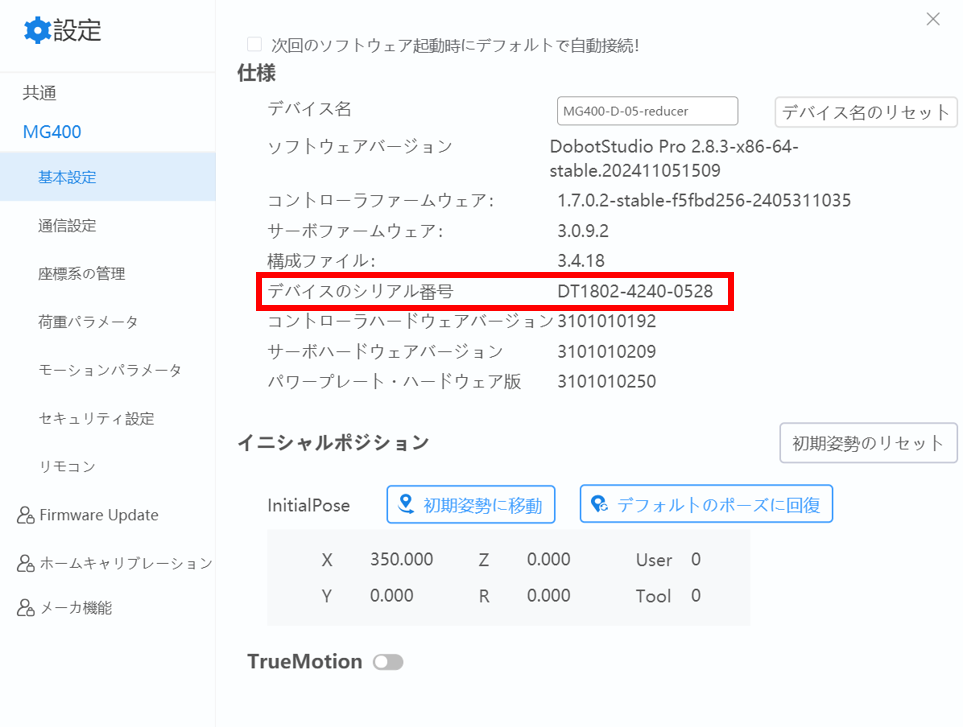Viewport: 974px width, 727px height.
Task: Click the settings gear icon
Action: [37, 30]
